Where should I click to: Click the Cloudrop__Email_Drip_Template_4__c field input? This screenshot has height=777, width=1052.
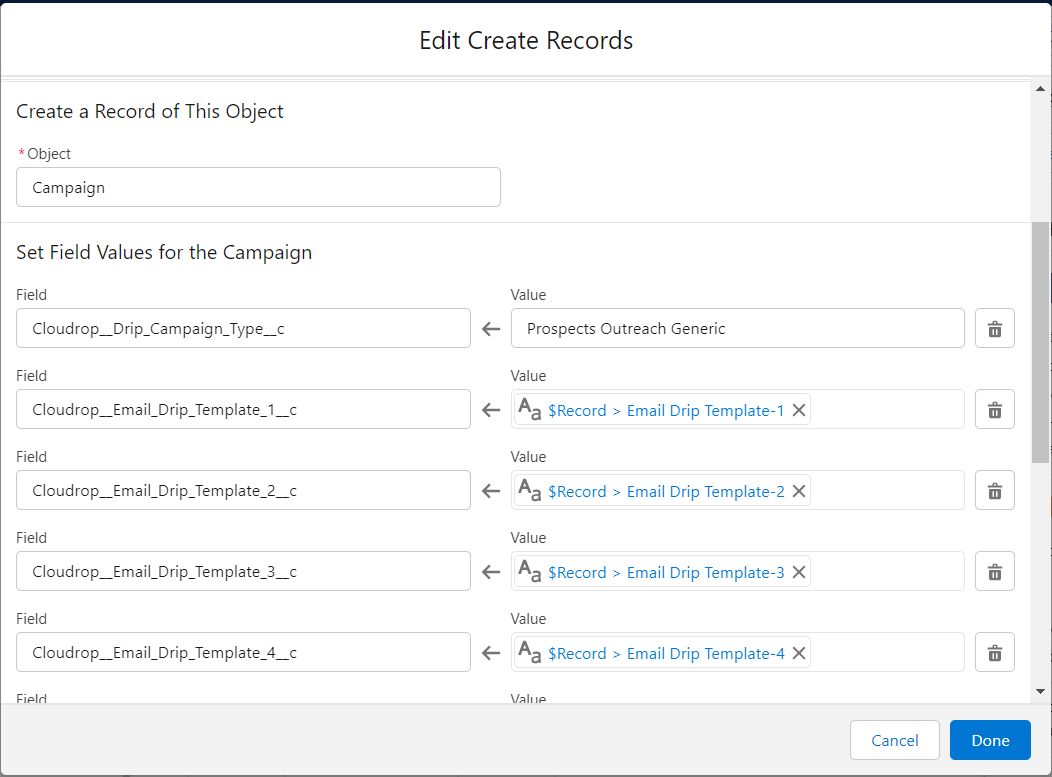[x=243, y=652]
